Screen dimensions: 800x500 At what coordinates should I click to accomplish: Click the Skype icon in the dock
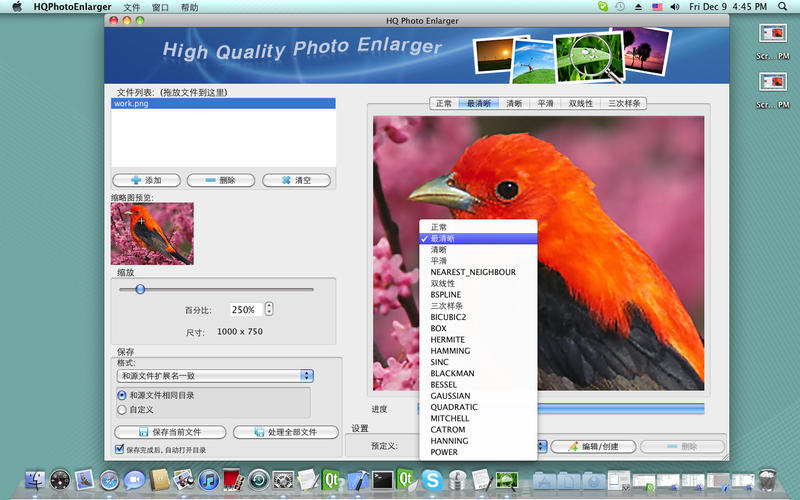(x=432, y=480)
